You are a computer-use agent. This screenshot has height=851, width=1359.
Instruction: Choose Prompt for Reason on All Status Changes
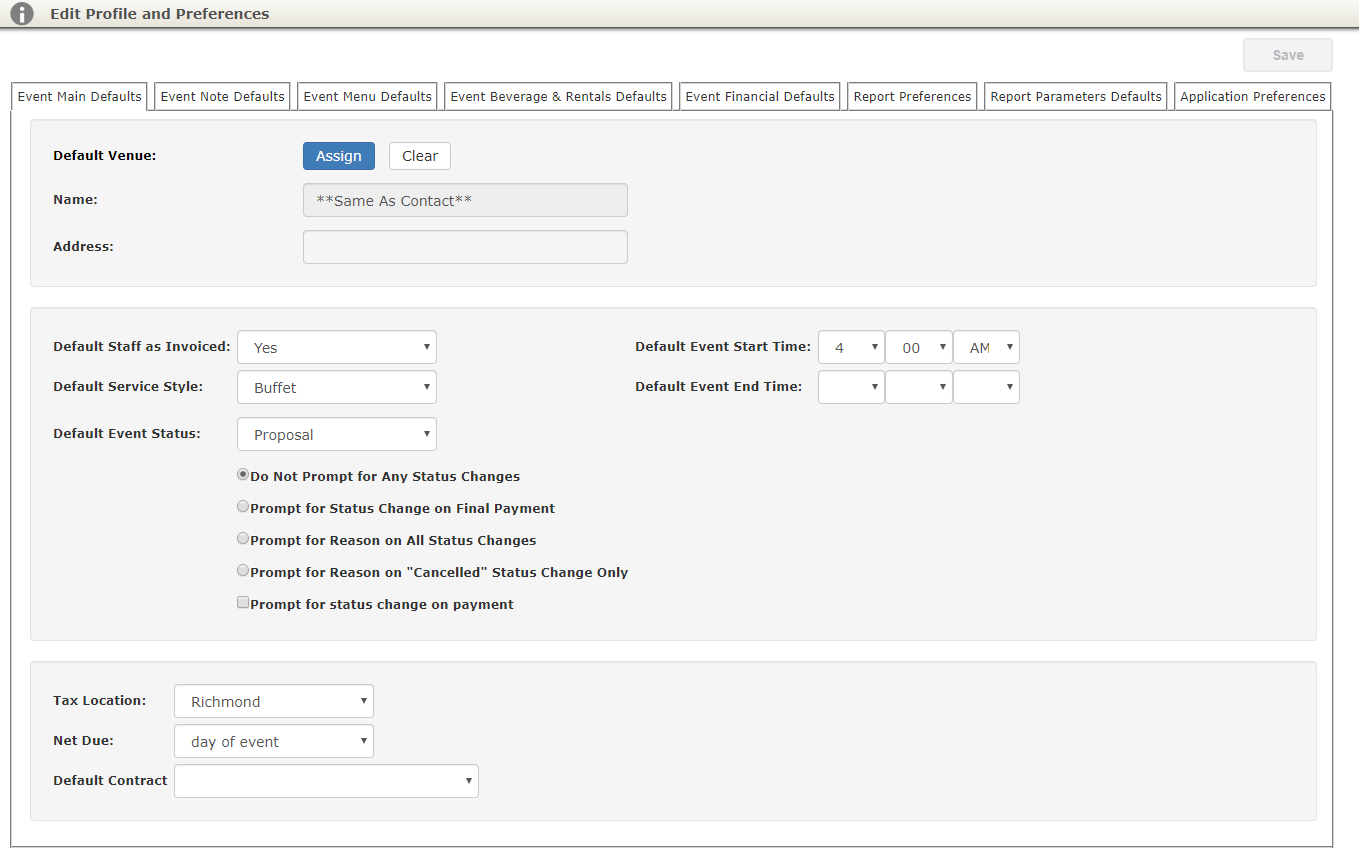(243, 539)
